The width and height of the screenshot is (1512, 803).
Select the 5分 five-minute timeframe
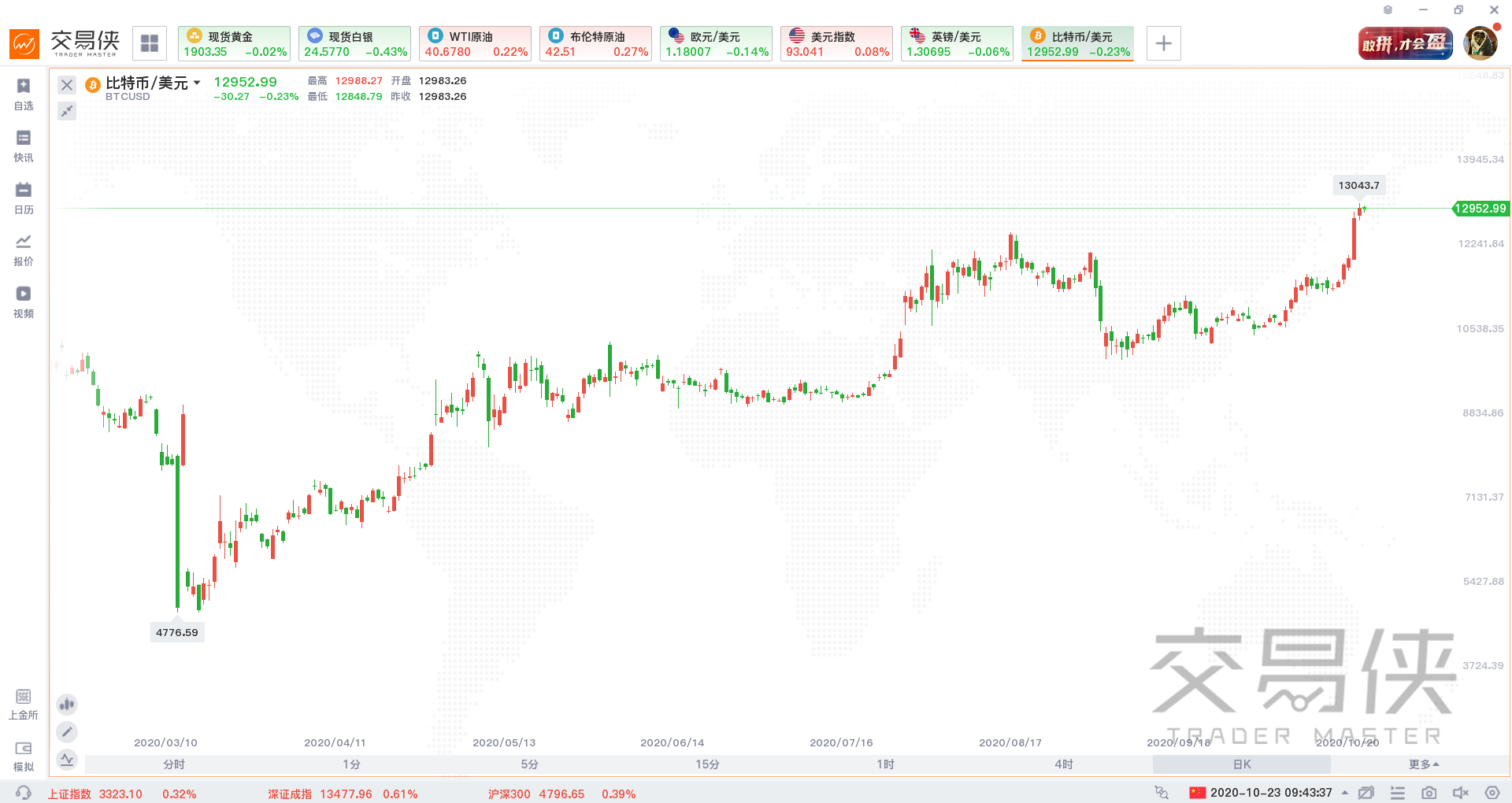pyautogui.click(x=530, y=764)
